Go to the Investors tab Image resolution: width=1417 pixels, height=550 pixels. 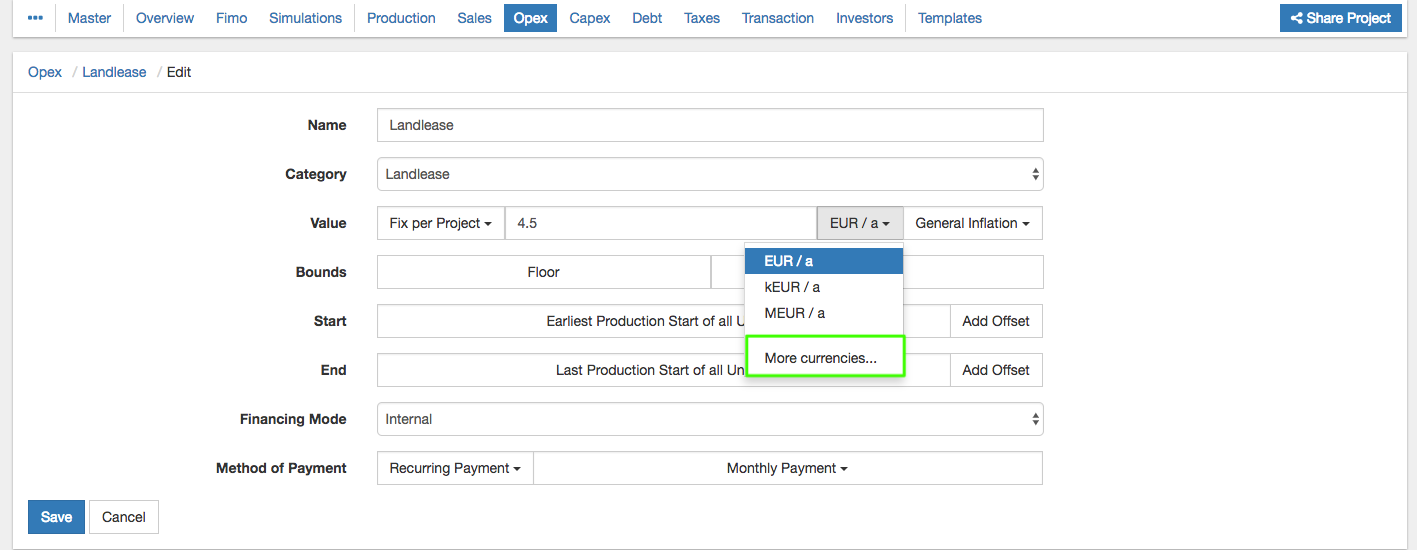click(864, 18)
